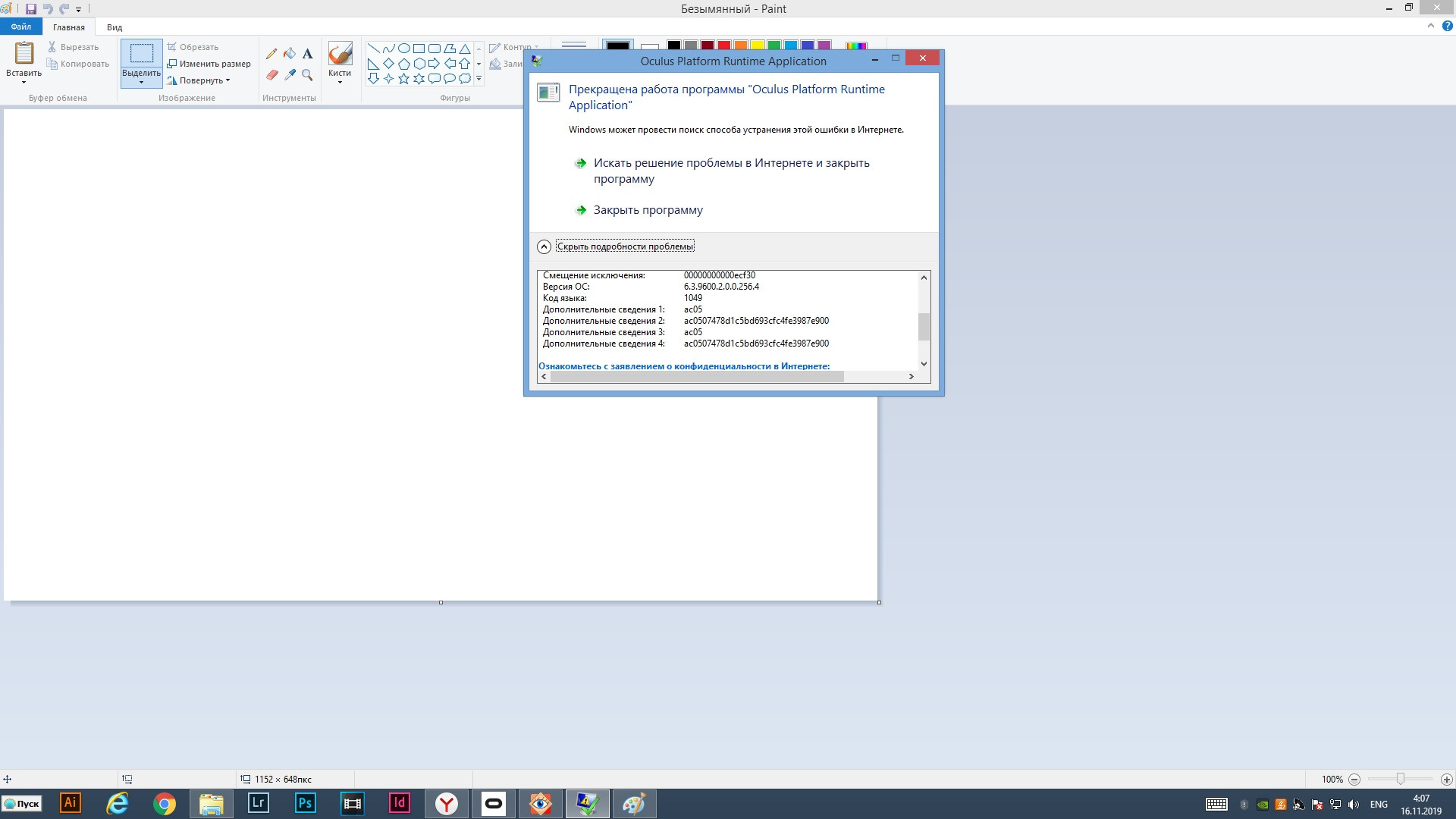
Task: Open the Файл menu tab
Action: tap(21, 27)
